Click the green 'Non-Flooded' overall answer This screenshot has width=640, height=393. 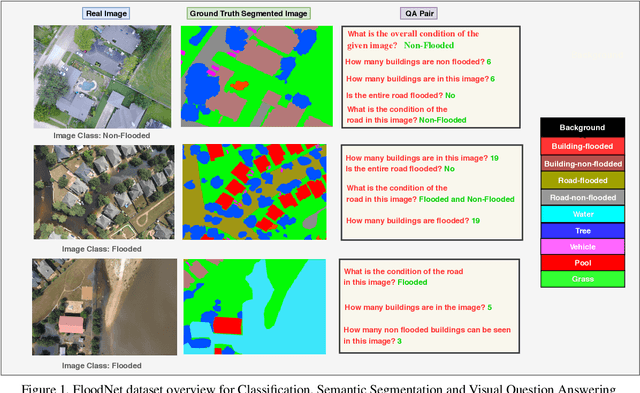(429, 45)
